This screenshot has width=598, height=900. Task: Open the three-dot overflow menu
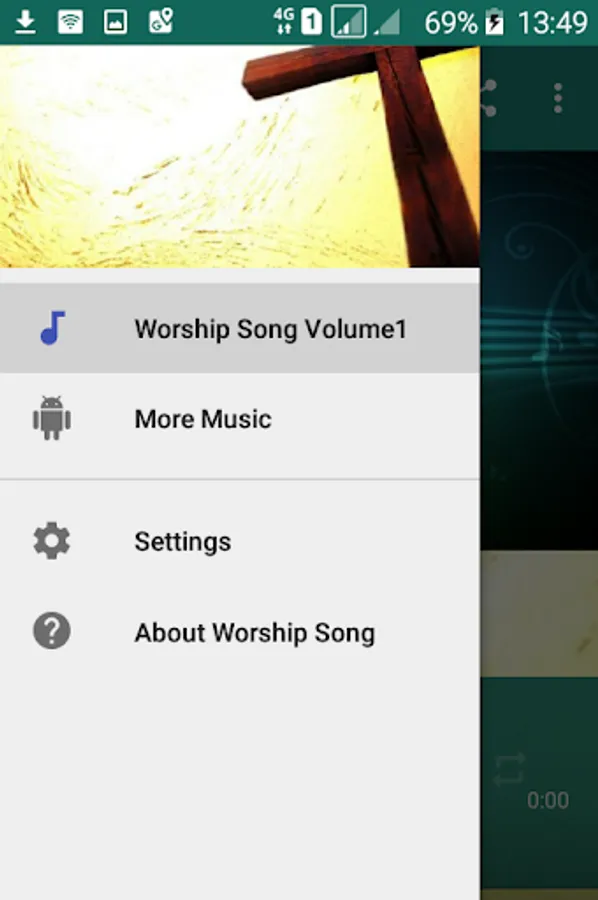click(x=558, y=98)
